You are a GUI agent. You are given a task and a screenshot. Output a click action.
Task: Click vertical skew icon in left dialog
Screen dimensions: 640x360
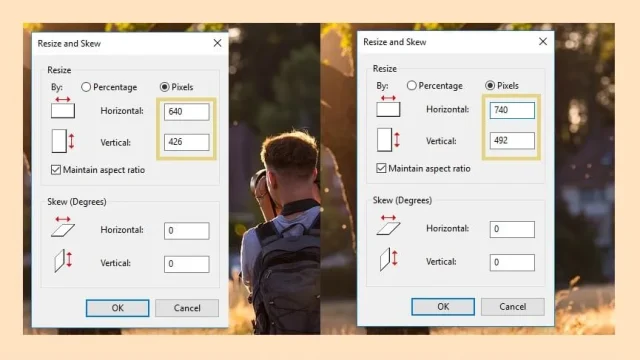tap(63, 260)
